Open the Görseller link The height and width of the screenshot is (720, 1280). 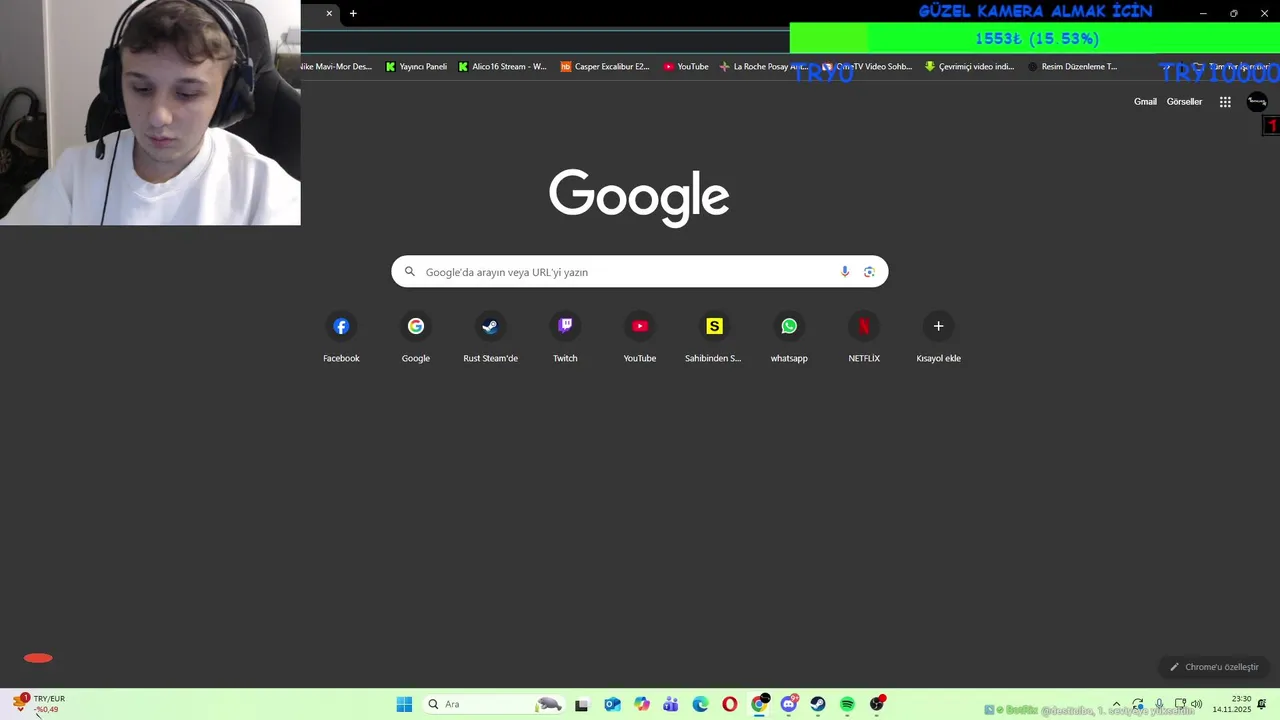pos(1184,102)
